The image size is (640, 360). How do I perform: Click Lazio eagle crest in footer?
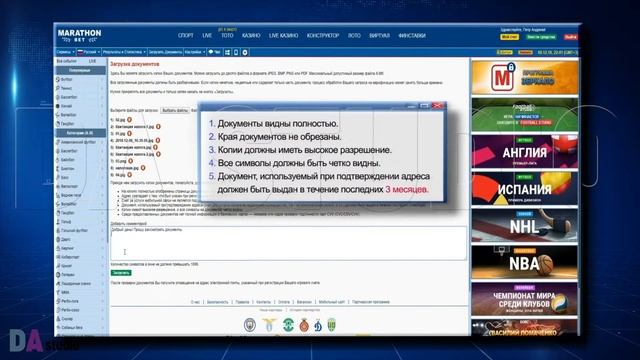[x=269, y=325]
